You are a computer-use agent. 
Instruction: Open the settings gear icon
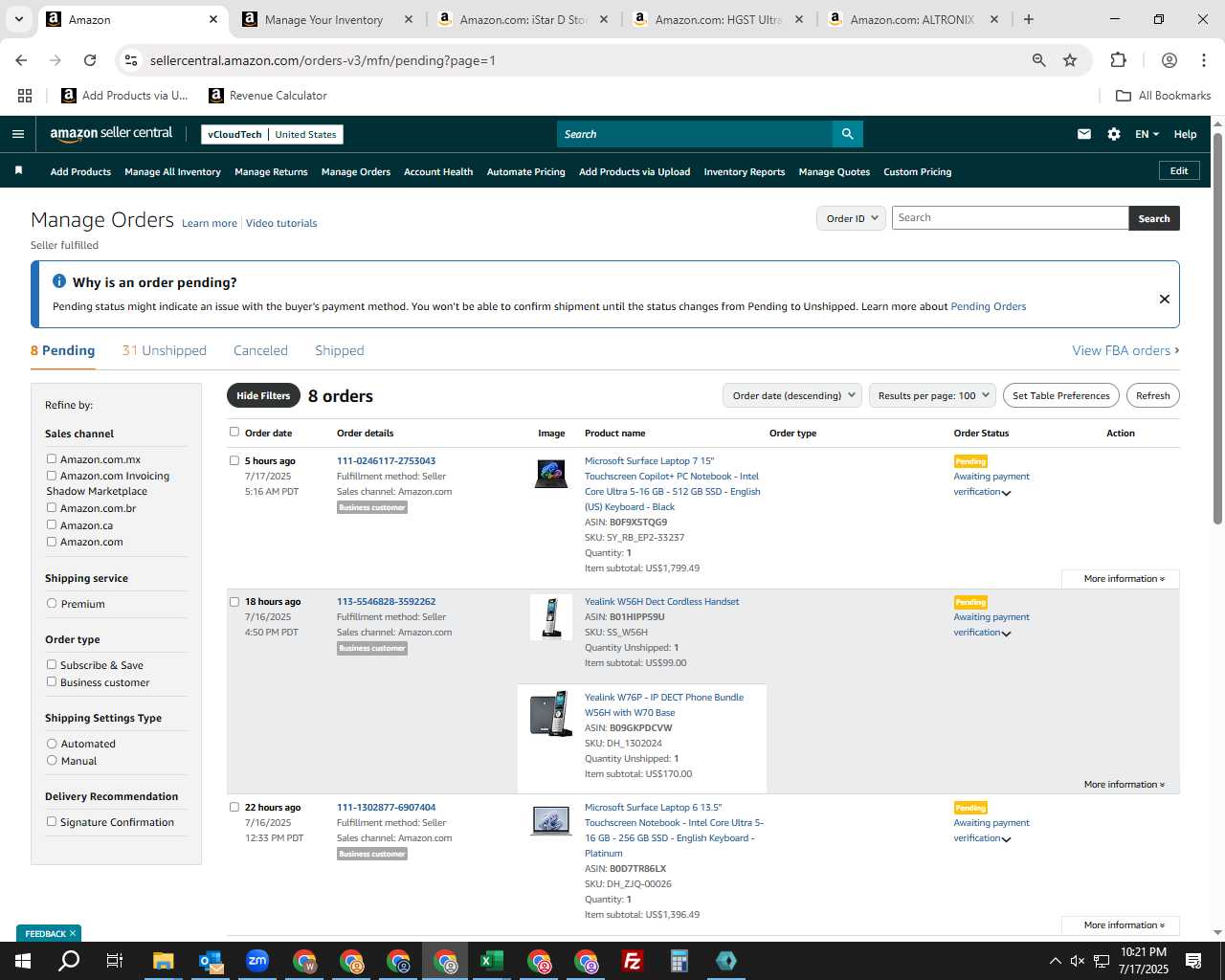[x=1114, y=134]
